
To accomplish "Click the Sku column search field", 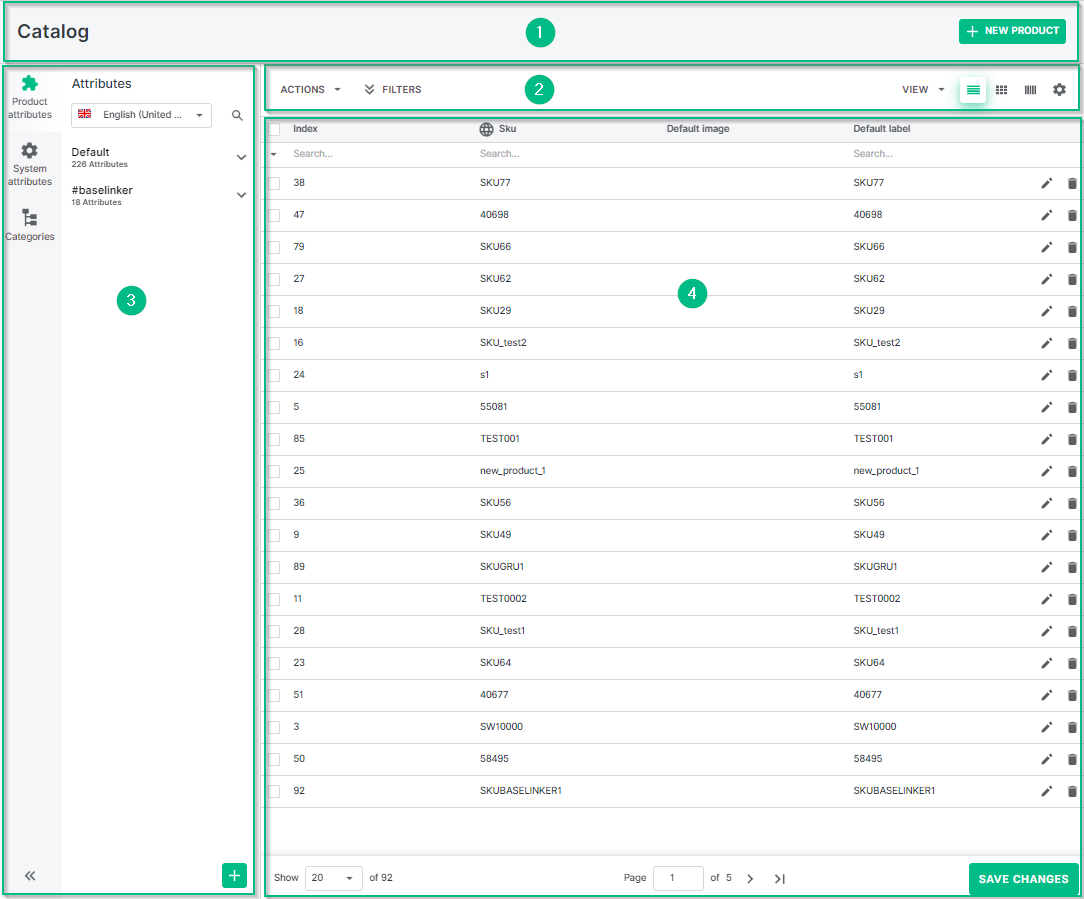I will [x=560, y=154].
